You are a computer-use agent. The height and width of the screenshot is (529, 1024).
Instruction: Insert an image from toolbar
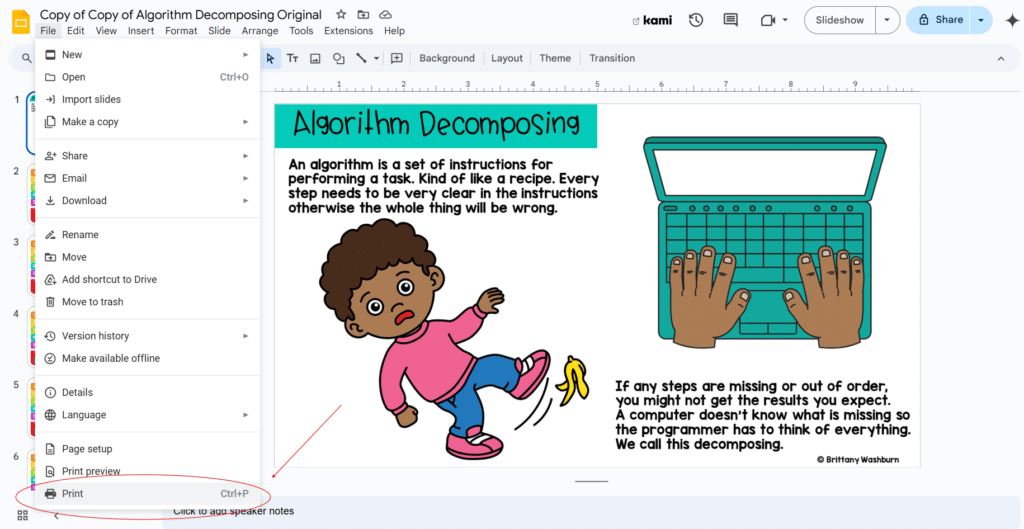[315, 58]
